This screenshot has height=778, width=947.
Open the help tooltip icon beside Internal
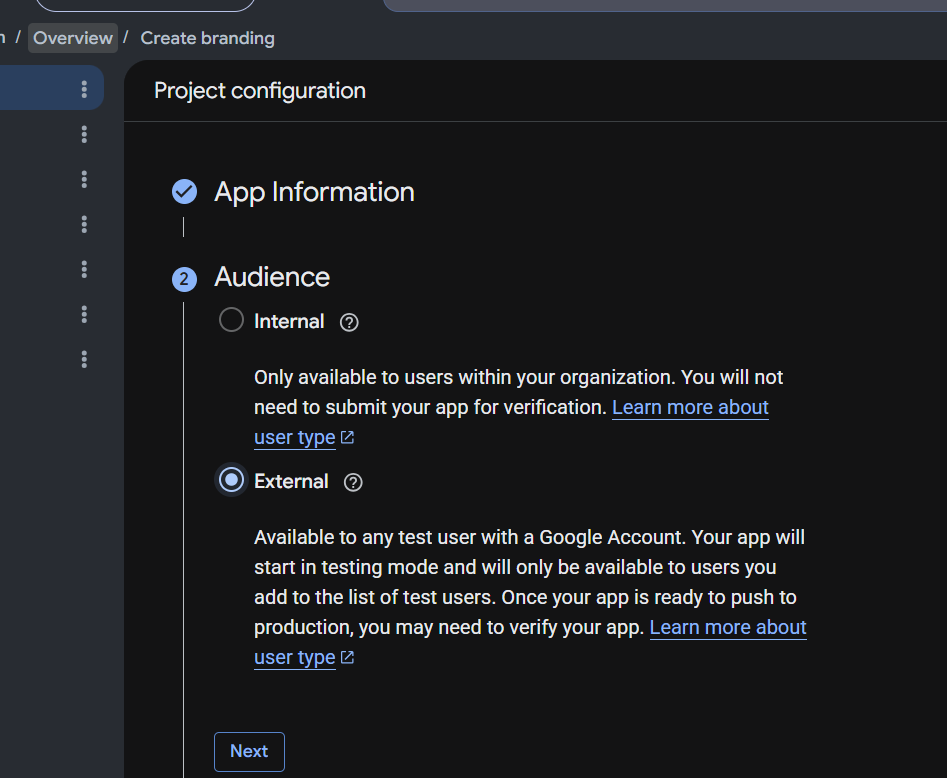pyautogui.click(x=349, y=323)
